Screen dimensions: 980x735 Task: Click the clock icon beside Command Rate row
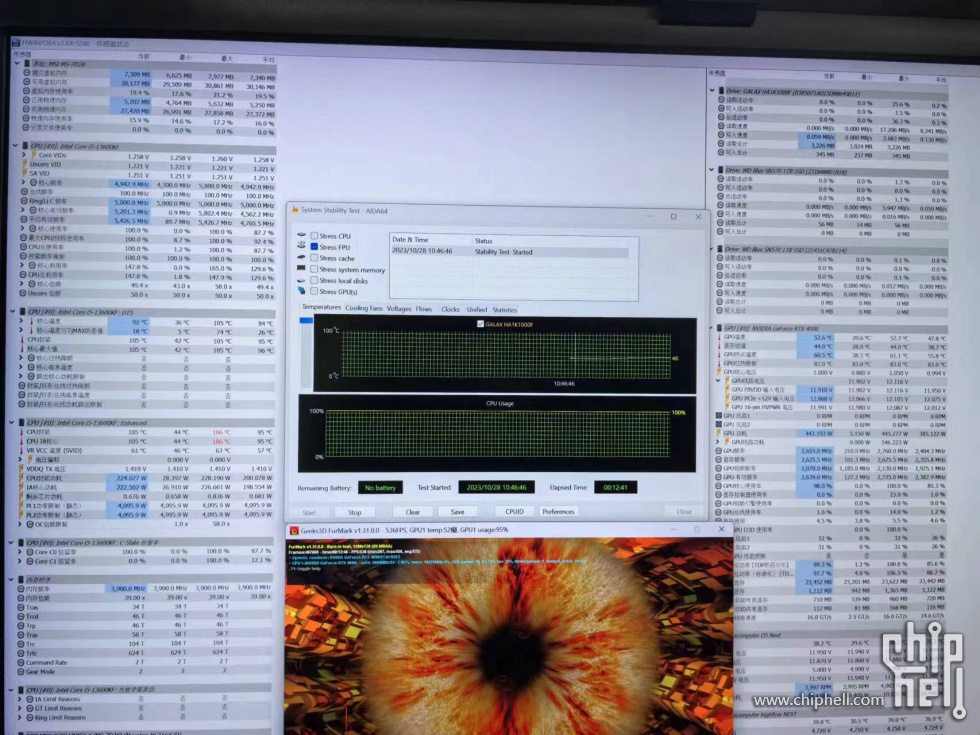(21, 662)
